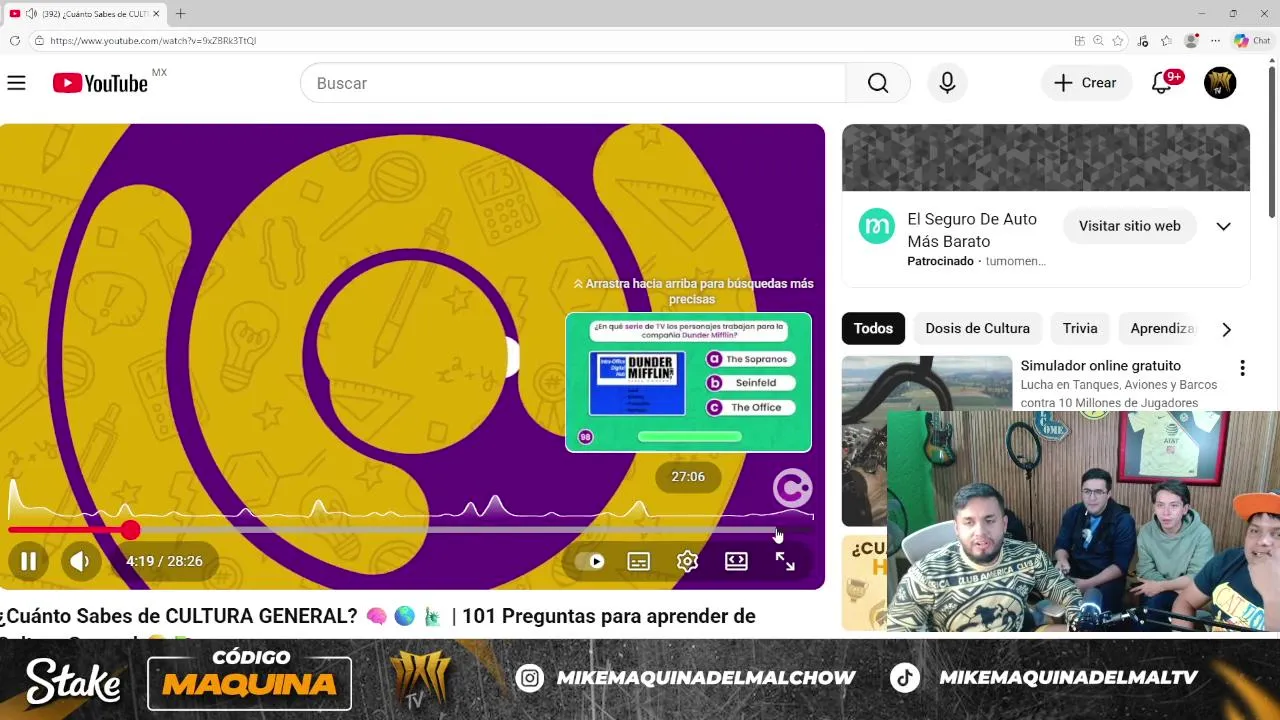Mute the video volume speaker
The width and height of the screenshot is (1280, 720).
point(80,561)
